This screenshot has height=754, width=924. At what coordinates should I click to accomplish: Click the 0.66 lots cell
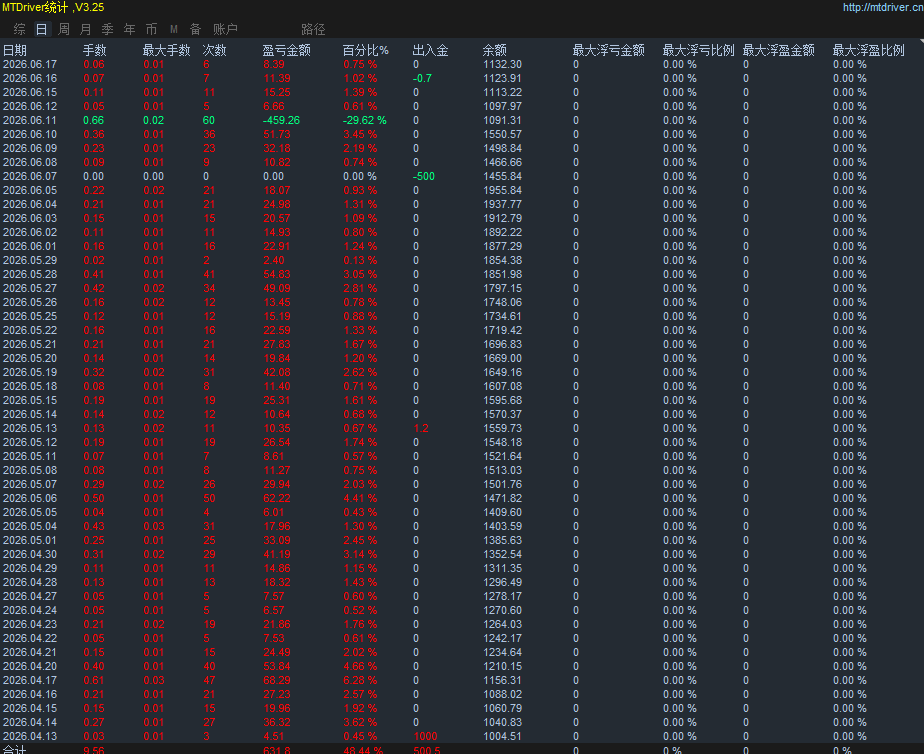point(94,120)
